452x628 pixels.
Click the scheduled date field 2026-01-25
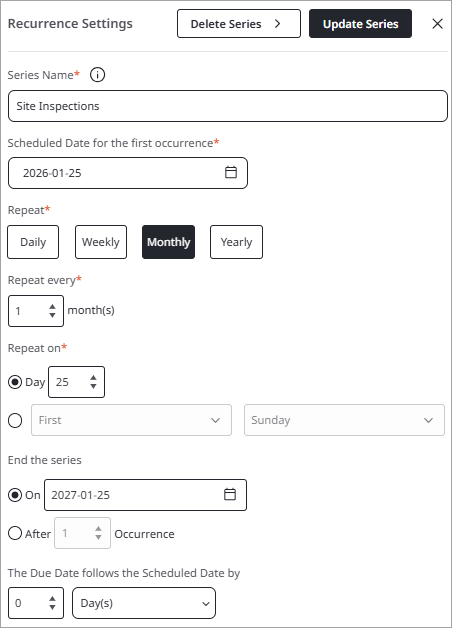[128, 173]
